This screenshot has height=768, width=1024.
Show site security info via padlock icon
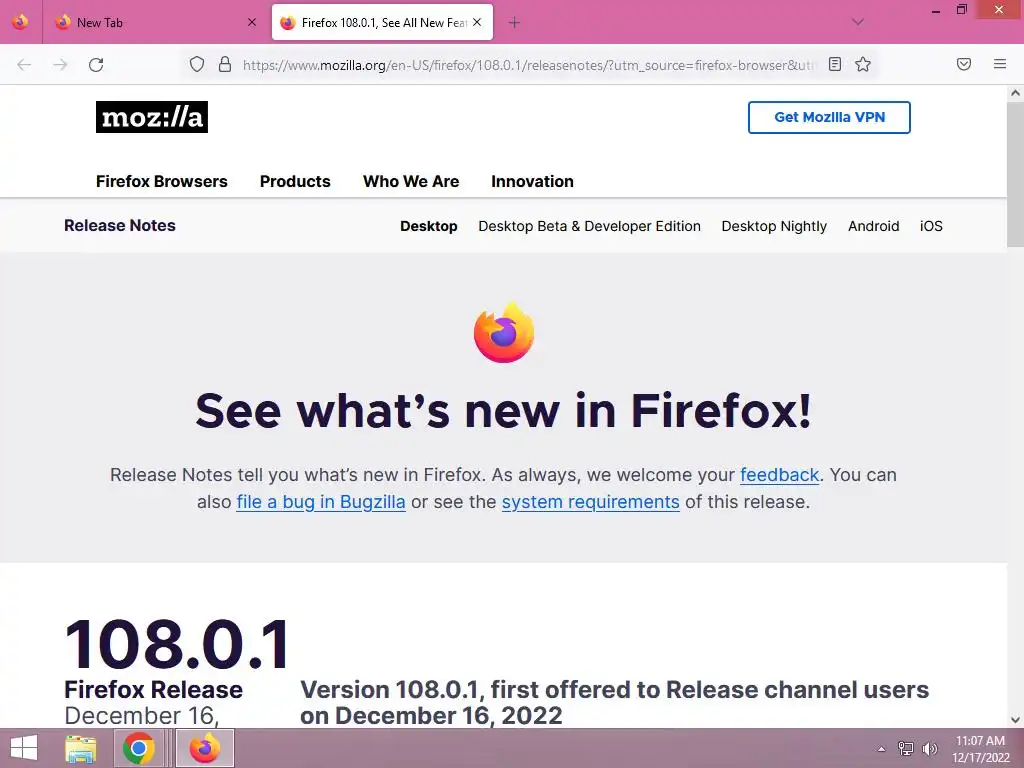pyautogui.click(x=225, y=64)
